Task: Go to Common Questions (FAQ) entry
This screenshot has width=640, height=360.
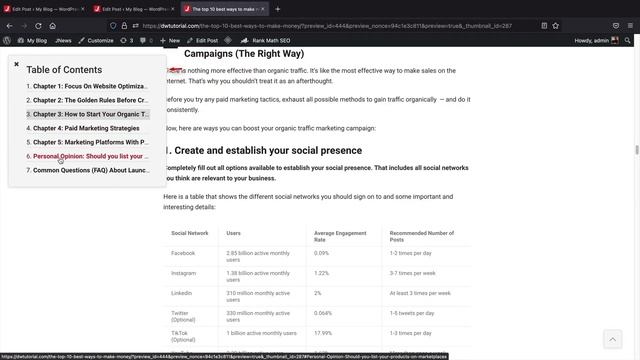Action: coord(91,170)
